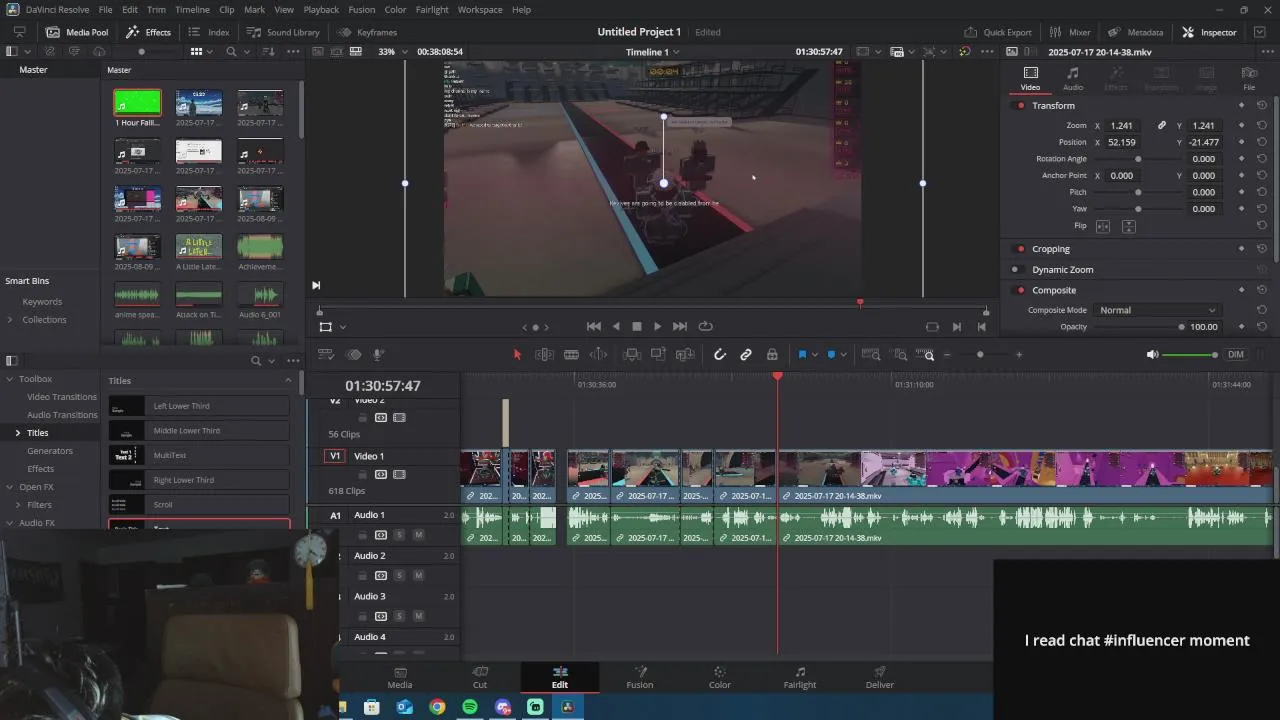Mute the monitor speaker volume icon
1280x720 pixels.
tap(1152, 355)
